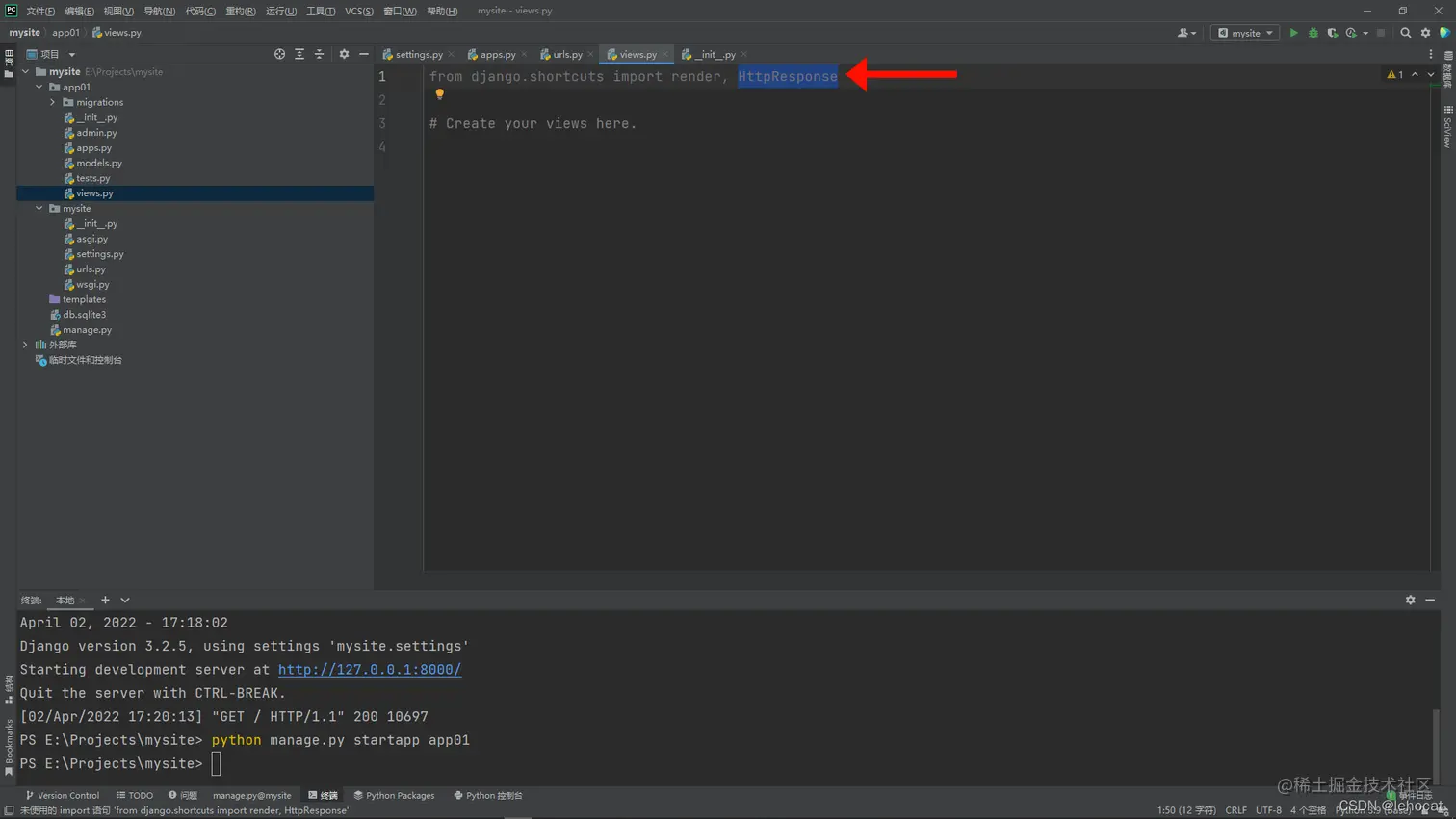Image resolution: width=1456 pixels, height=819 pixels.
Task: Click the warning count indicator
Action: [x=1394, y=74]
